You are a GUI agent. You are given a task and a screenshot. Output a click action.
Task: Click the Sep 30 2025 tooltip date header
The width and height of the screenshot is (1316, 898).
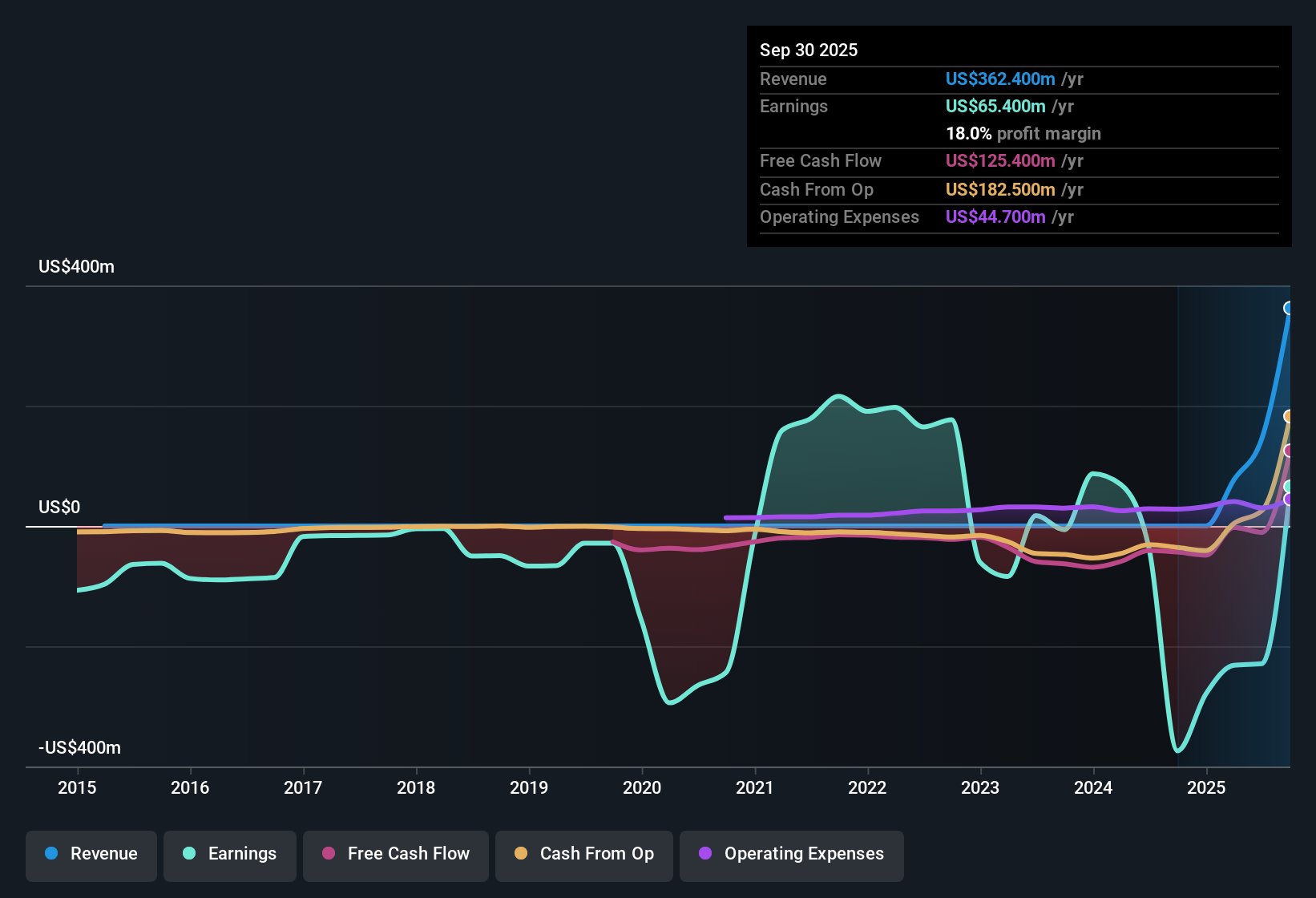pos(809,51)
